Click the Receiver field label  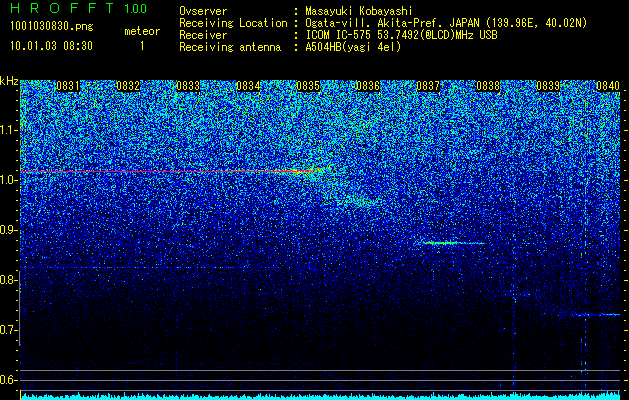[x=203, y=35]
